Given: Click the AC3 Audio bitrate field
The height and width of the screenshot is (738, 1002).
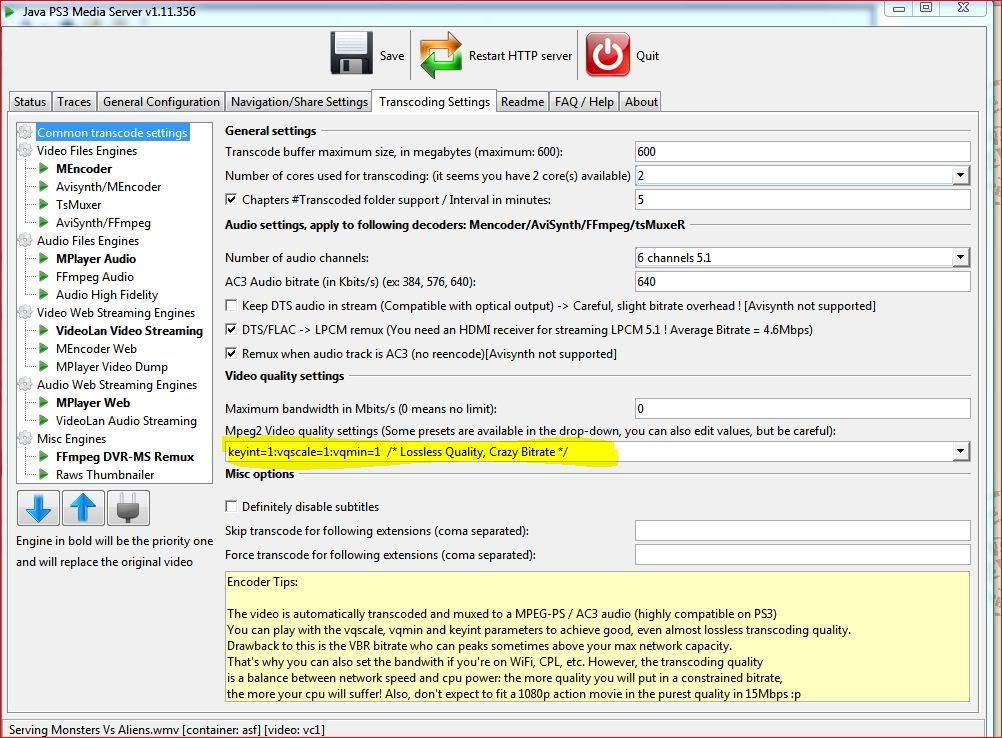Looking at the screenshot, I should 802,282.
